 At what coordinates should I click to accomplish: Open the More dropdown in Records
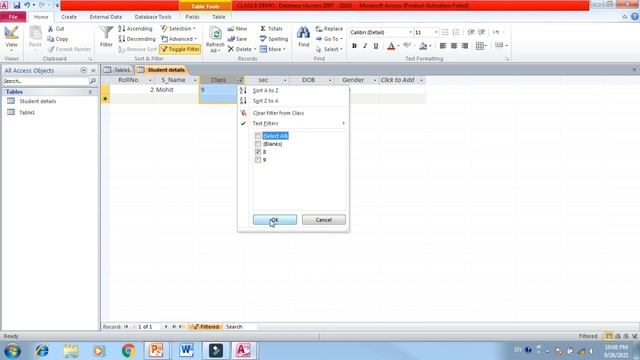pos(273,49)
